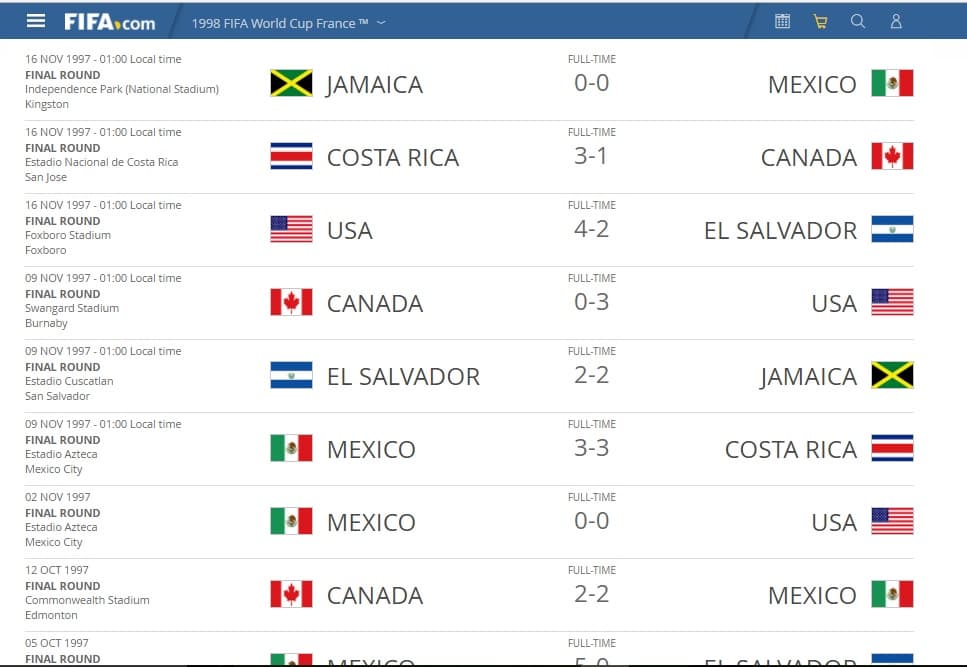
Task: Click the Swangard Stadium match details
Action: [x=70, y=308]
